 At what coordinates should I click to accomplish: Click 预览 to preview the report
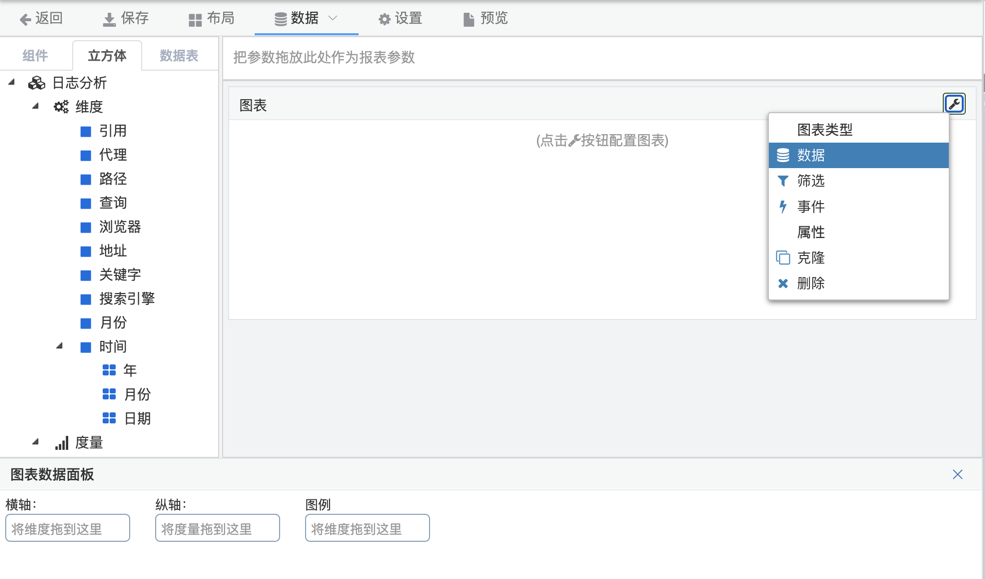pyautogui.click(x=485, y=18)
